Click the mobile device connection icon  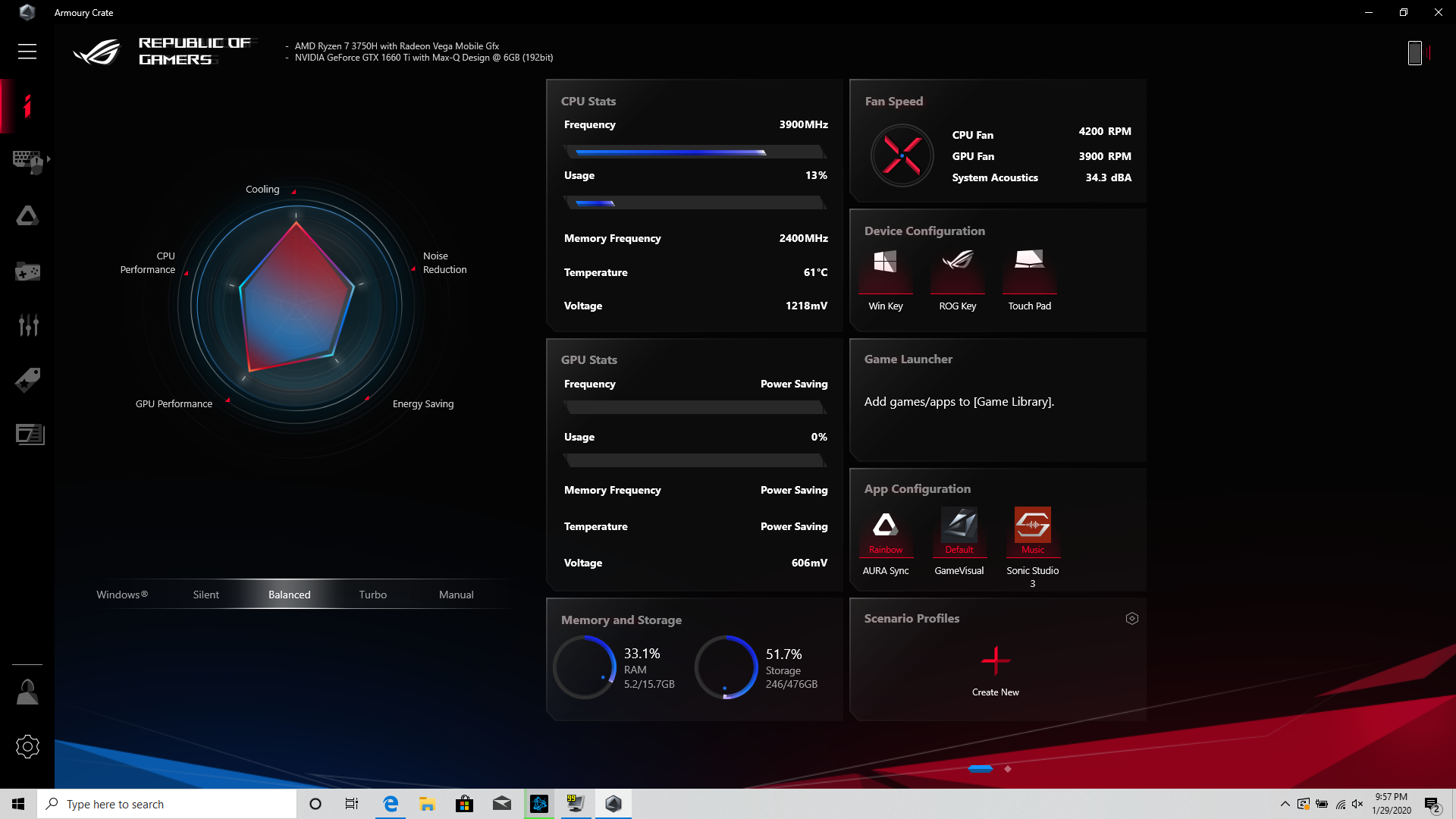pyautogui.click(x=1415, y=53)
